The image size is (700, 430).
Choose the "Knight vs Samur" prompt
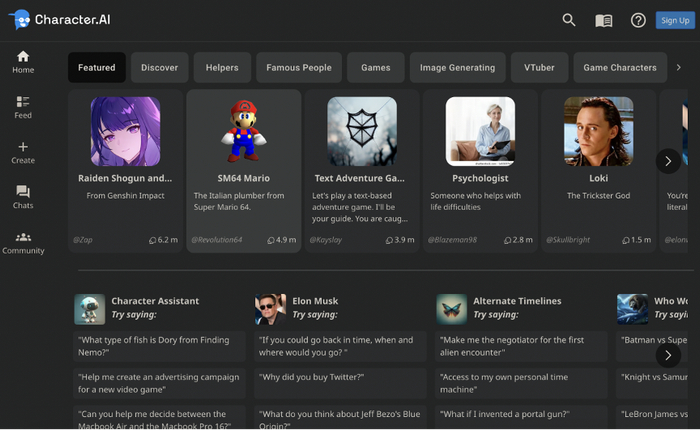(x=652, y=383)
